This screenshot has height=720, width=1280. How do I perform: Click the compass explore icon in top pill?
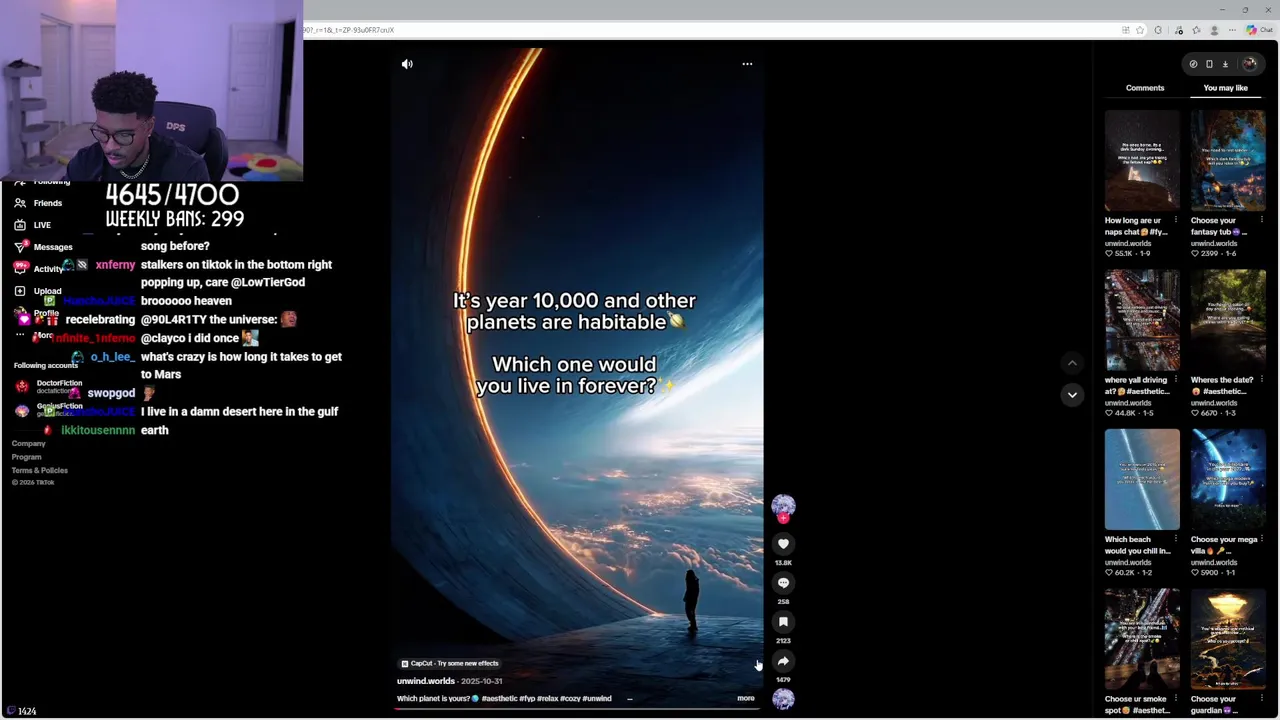pyautogui.click(x=1193, y=64)
